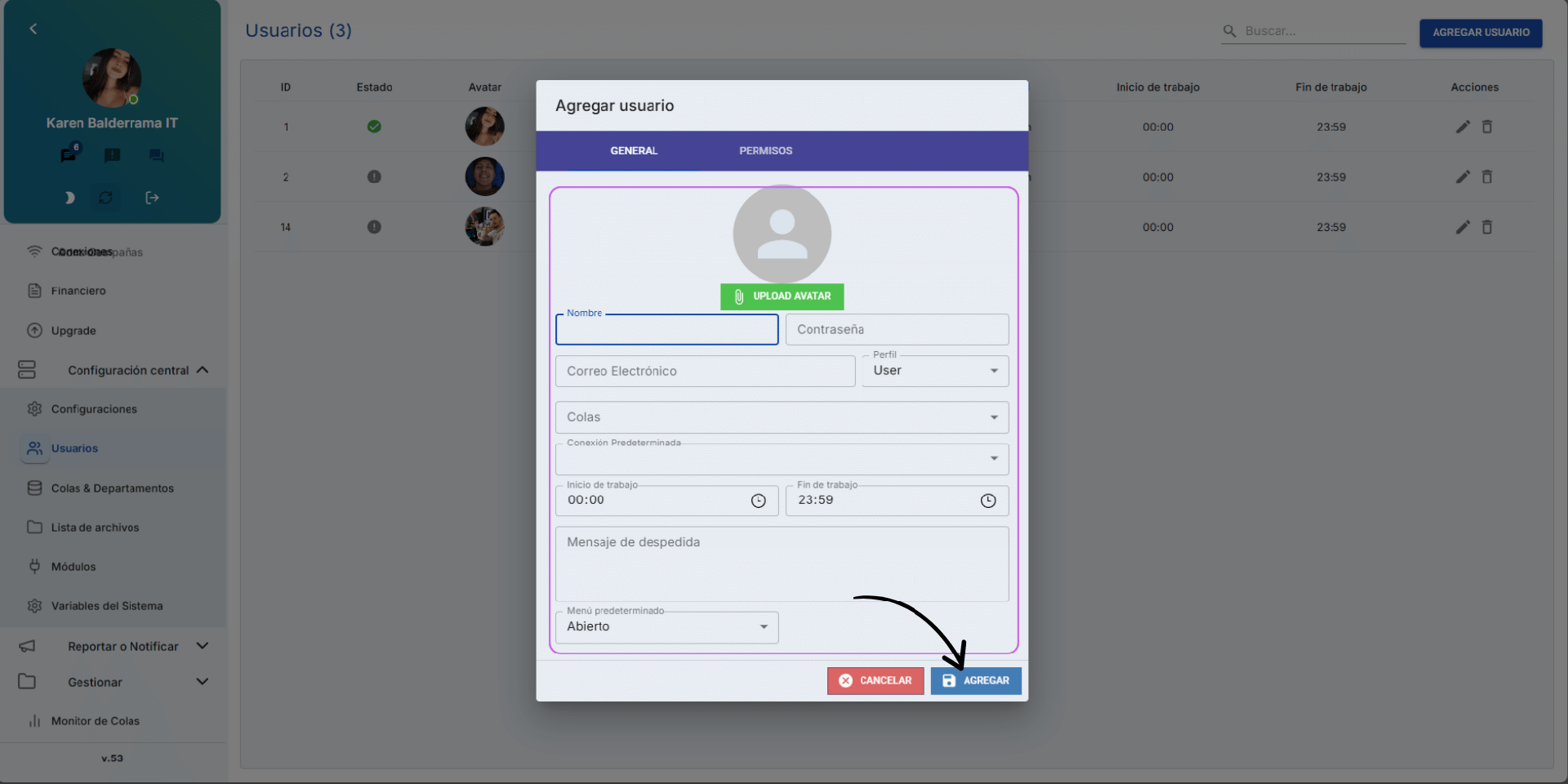Expand the Reportar o Notificar section
This screenshot has width=1568, height=784.
coord(203,646)
